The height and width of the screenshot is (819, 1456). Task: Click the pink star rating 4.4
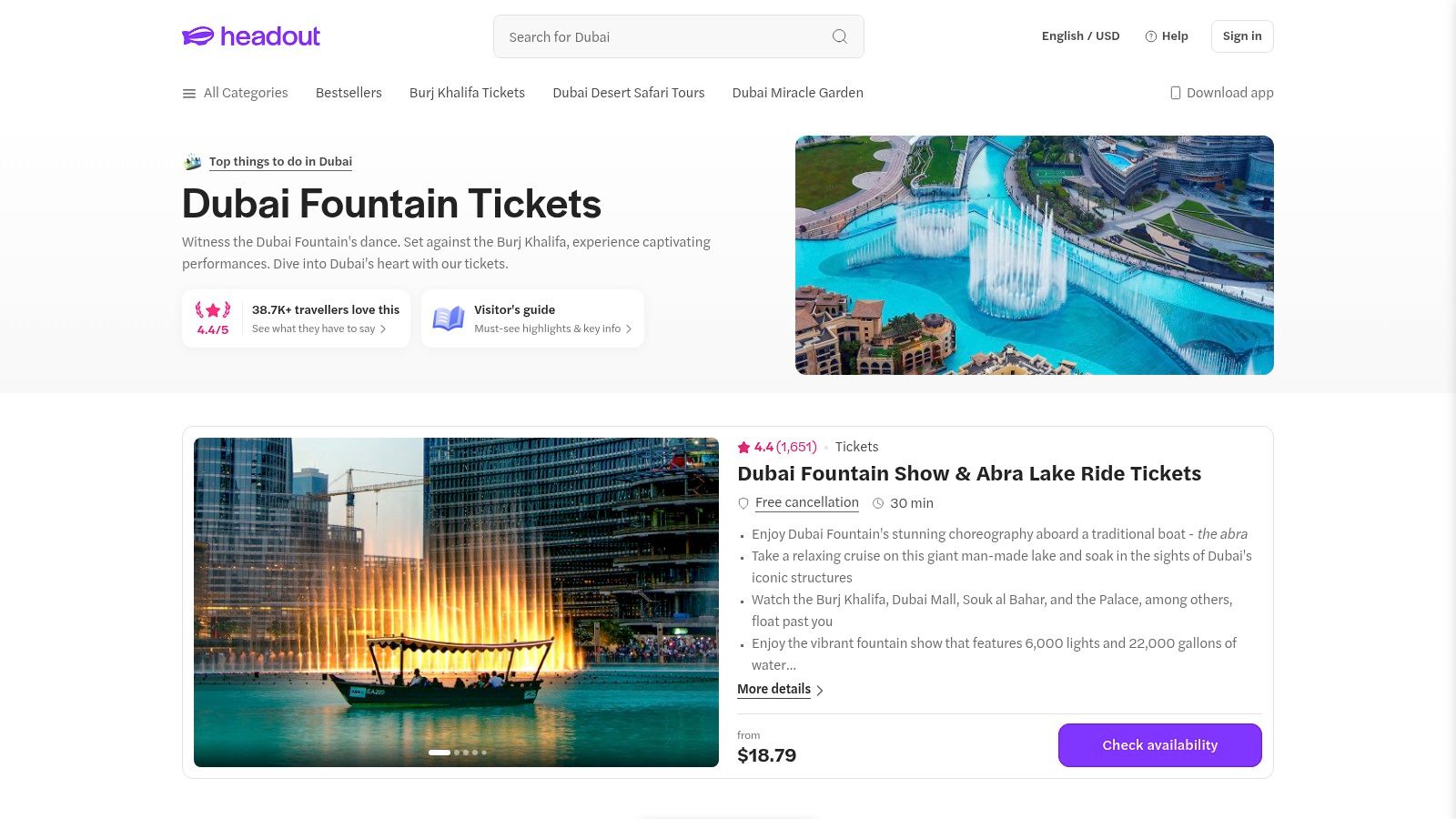[743, 447]
